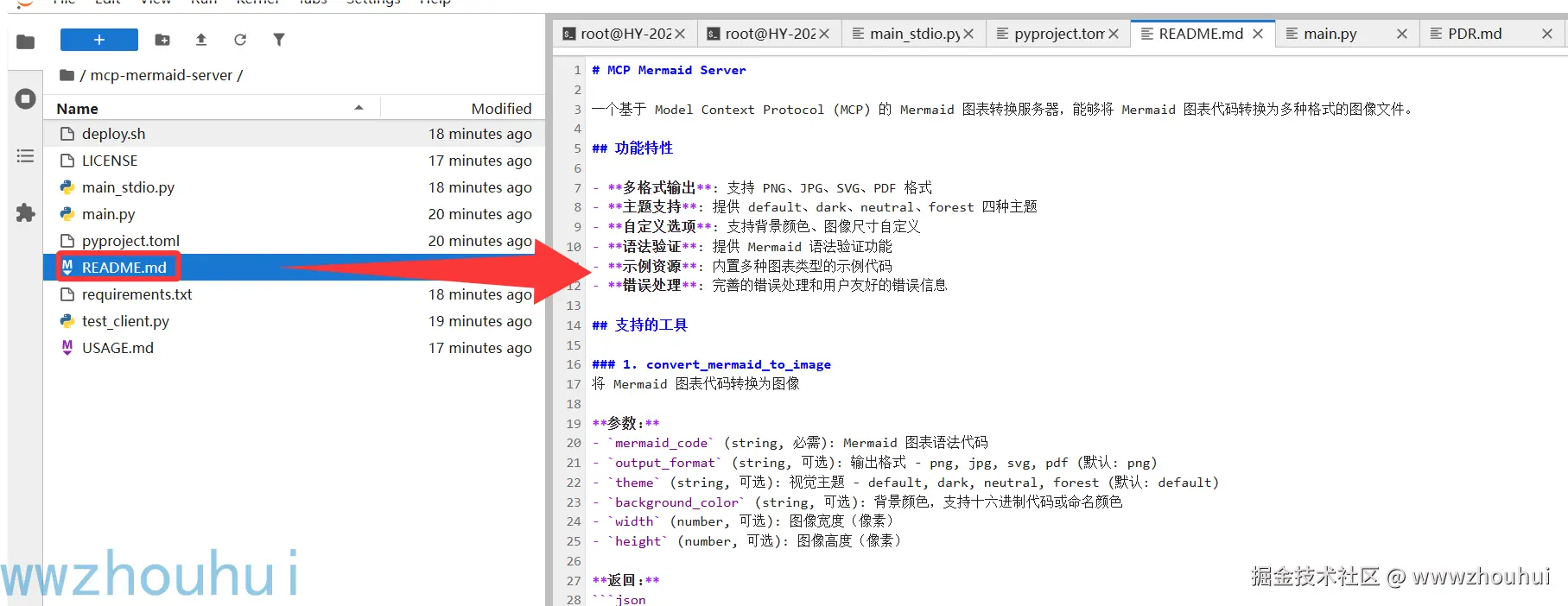This screenshot has height=606, width=1568.
Task: Click the Name sort direction caret
Action: coord(359,108)
